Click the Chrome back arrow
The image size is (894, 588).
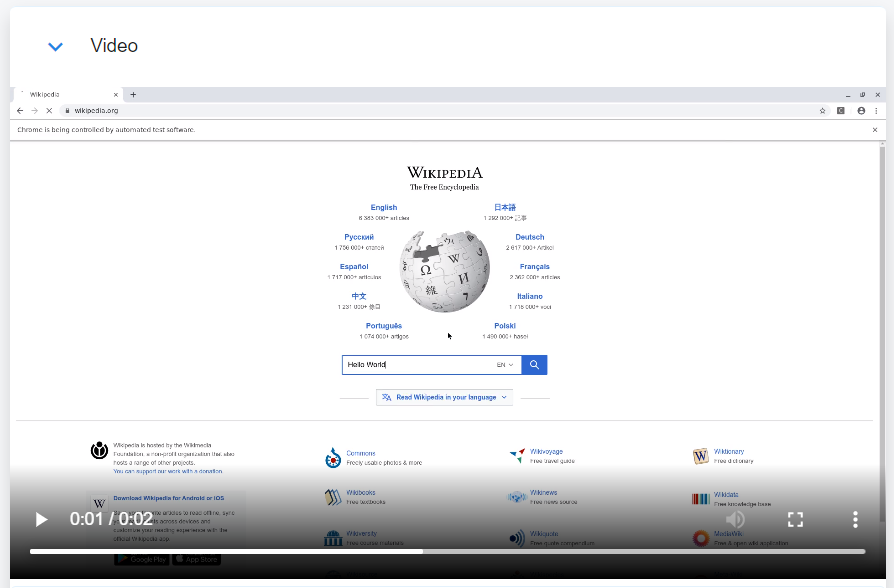tap(20, 111)
